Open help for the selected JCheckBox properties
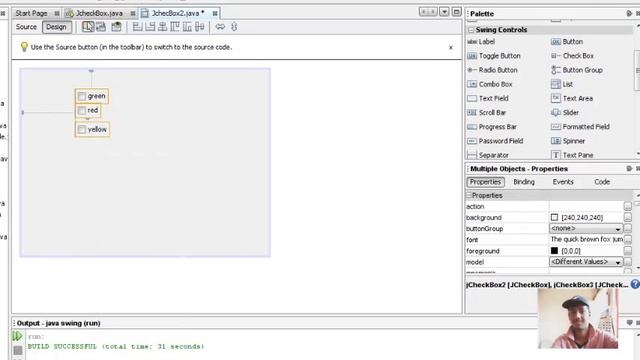Image resolution: width=640 pixels, height=360 pixels. pyautogui.click(x=635, y=284)
